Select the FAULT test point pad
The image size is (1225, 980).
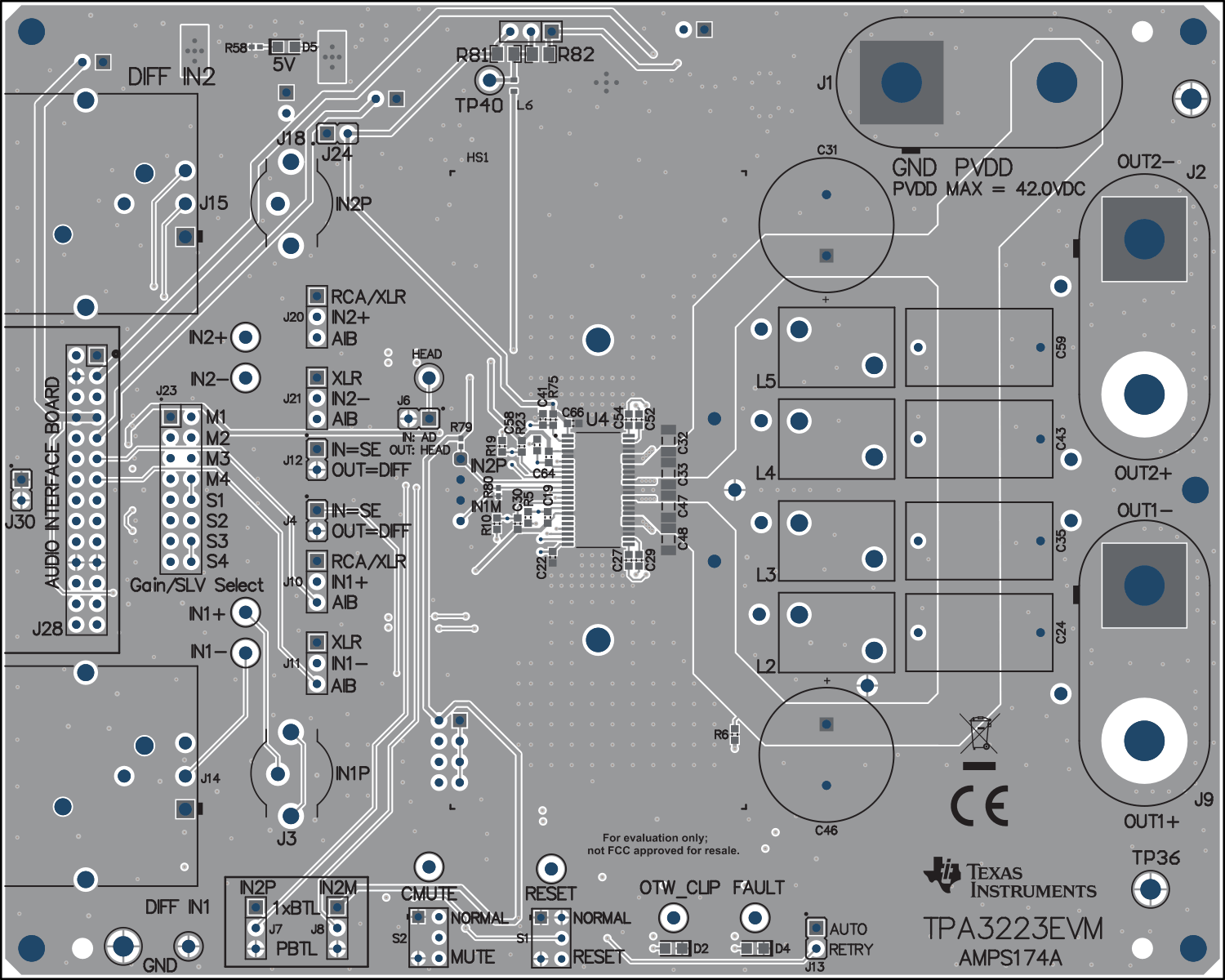point(755,919)
